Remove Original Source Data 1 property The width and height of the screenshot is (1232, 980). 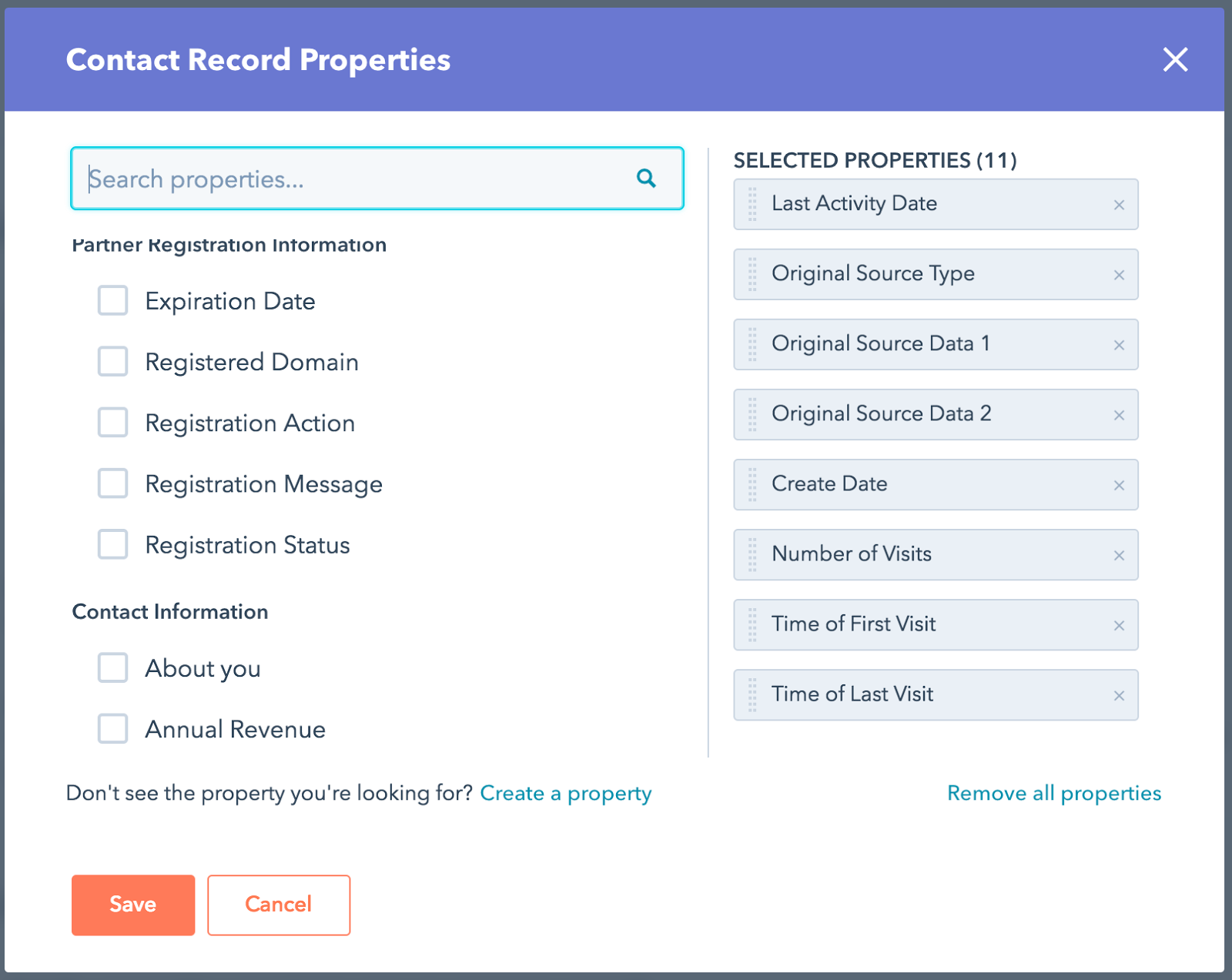point(1119,345)
